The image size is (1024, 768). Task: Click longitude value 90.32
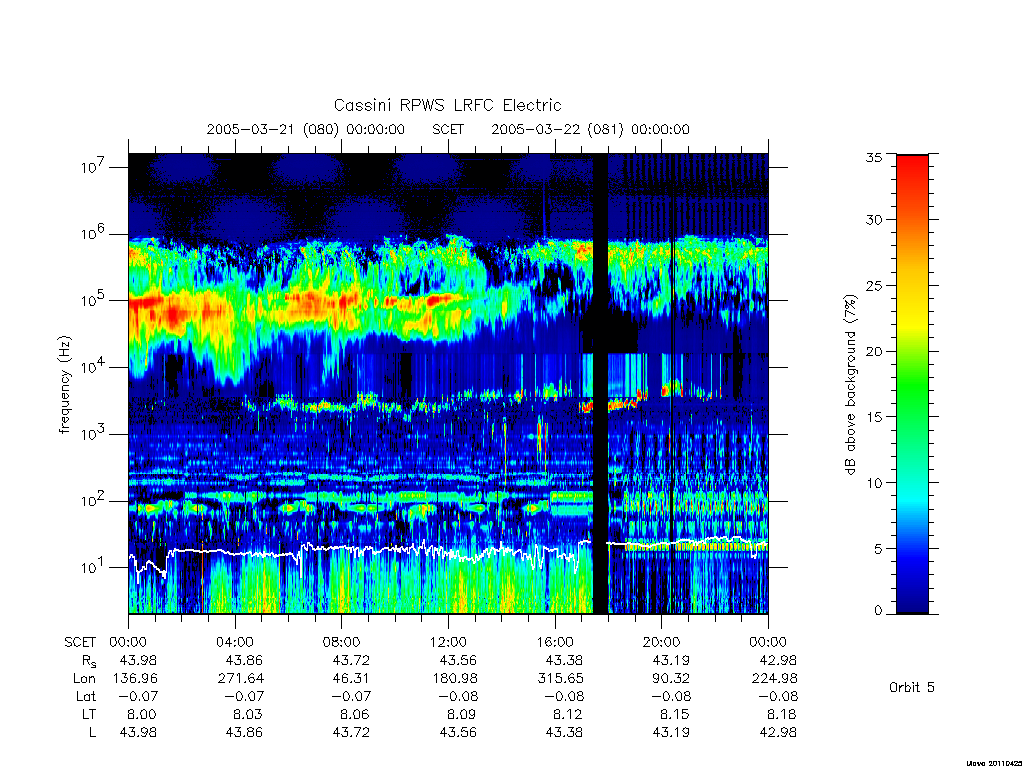click(671, 678)
